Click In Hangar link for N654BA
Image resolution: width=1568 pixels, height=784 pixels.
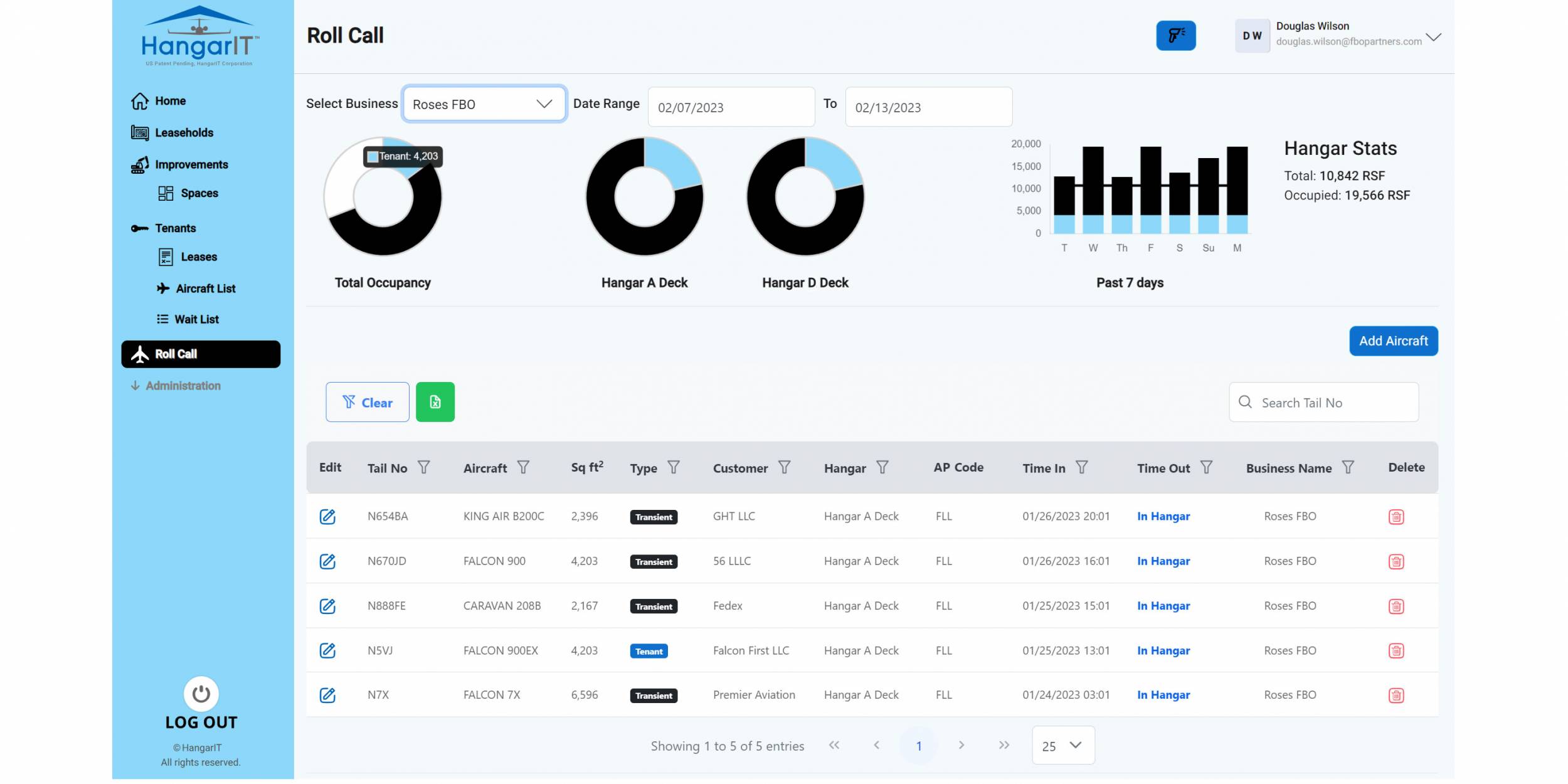point(1163,516)
